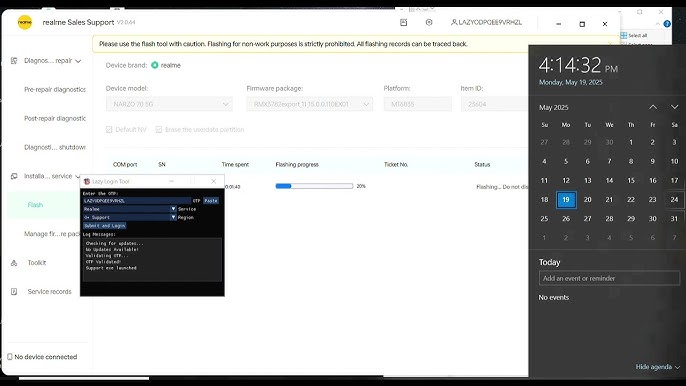Toggle Erase the userdata partition checkbox
Image resolution: width=686 pixels, height=386 pixels.
point(159,130)
